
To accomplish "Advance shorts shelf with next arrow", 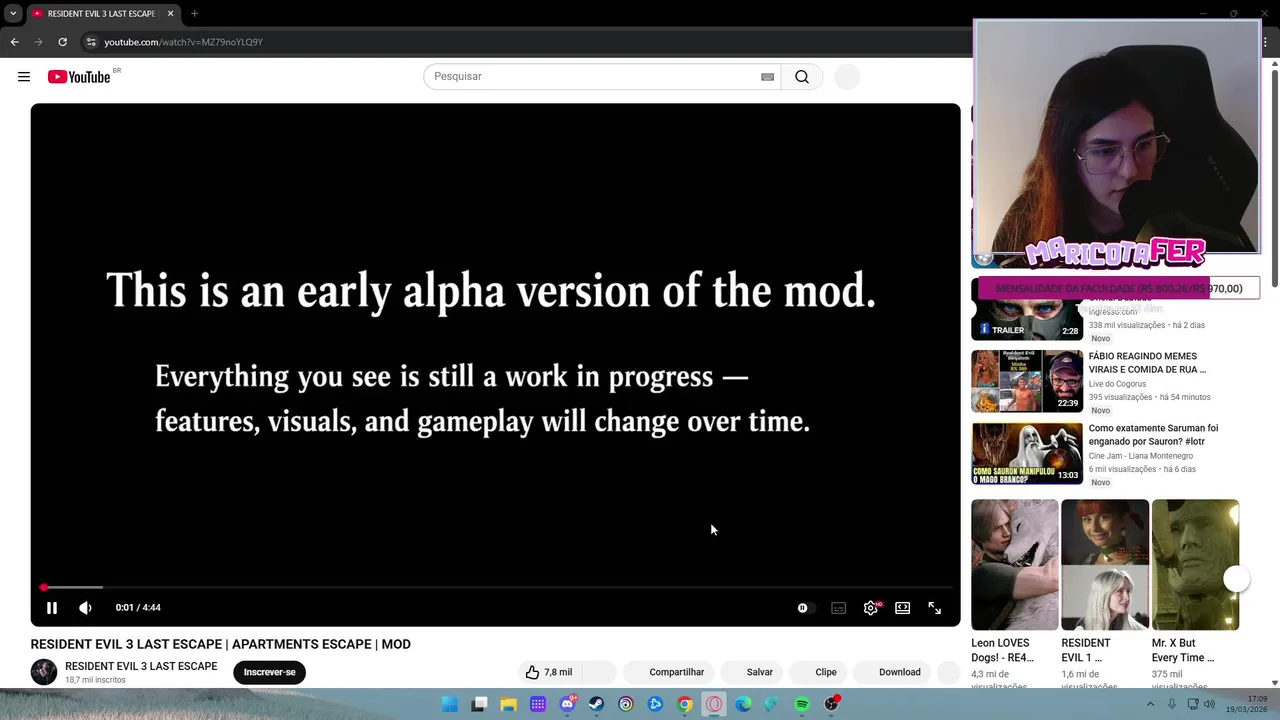I will point(1237,579).
